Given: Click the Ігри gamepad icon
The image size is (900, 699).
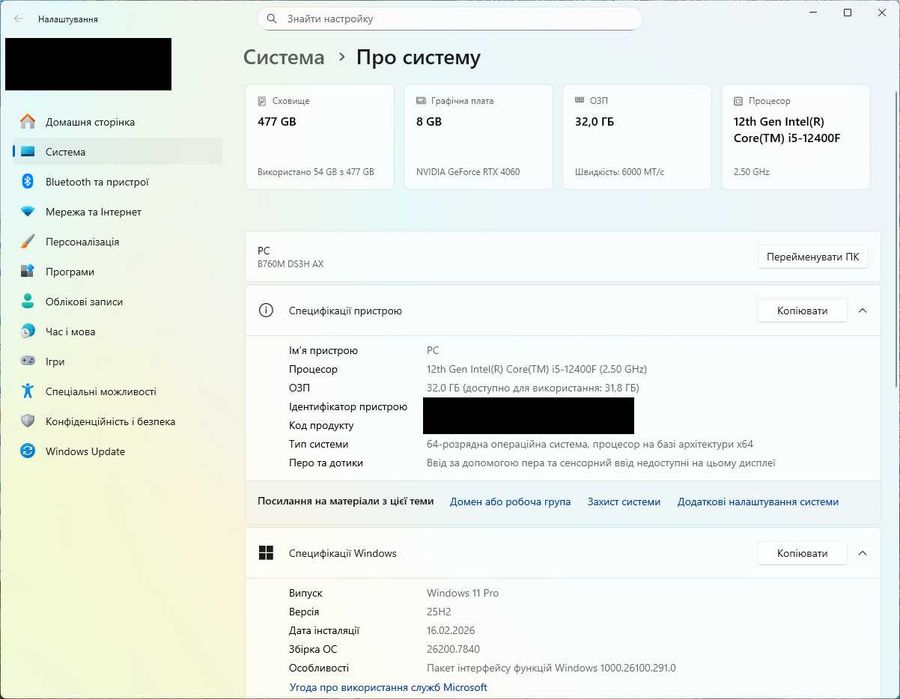Looking at the screenshot, I should (28, 361).
